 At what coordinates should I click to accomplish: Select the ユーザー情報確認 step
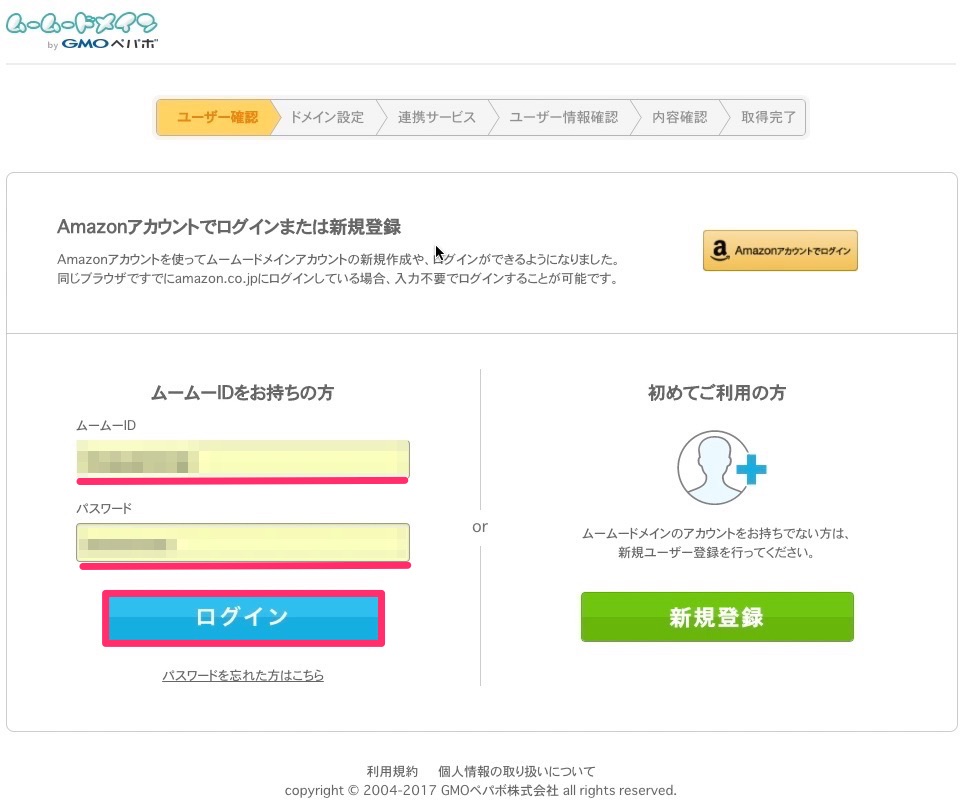pos(563,117)
